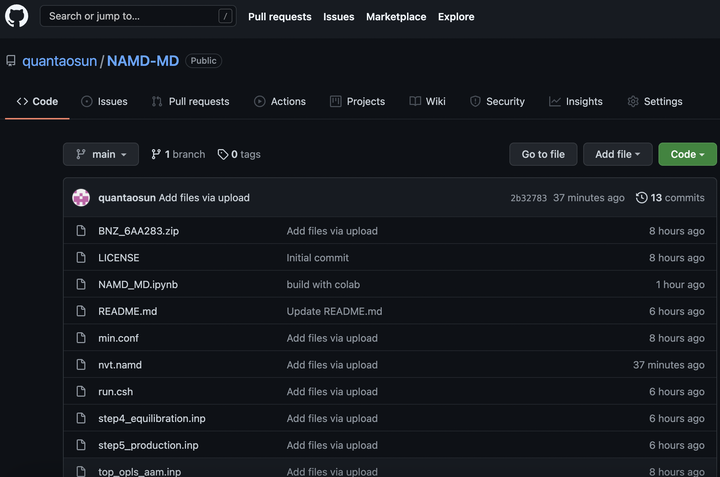
Task: Open the Settings tab
Action: click(x=655, y=102)
